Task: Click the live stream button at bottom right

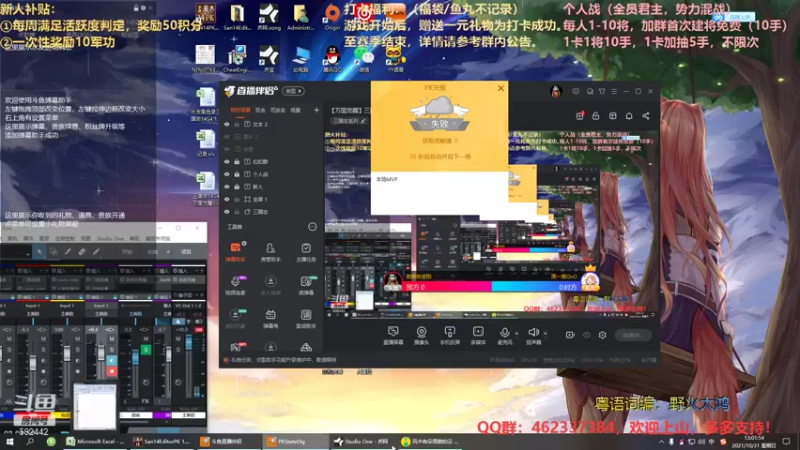Action: click(x=633, y=335)
